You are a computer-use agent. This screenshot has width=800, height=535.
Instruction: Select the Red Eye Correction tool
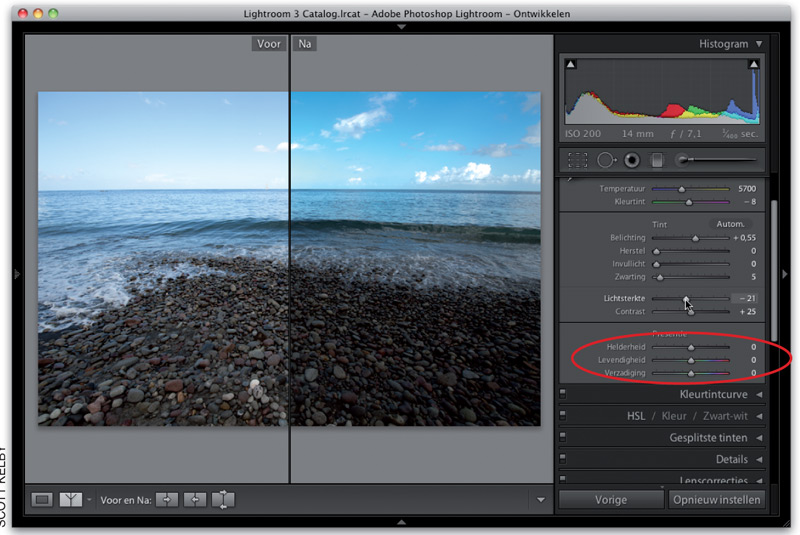point(632,160)
